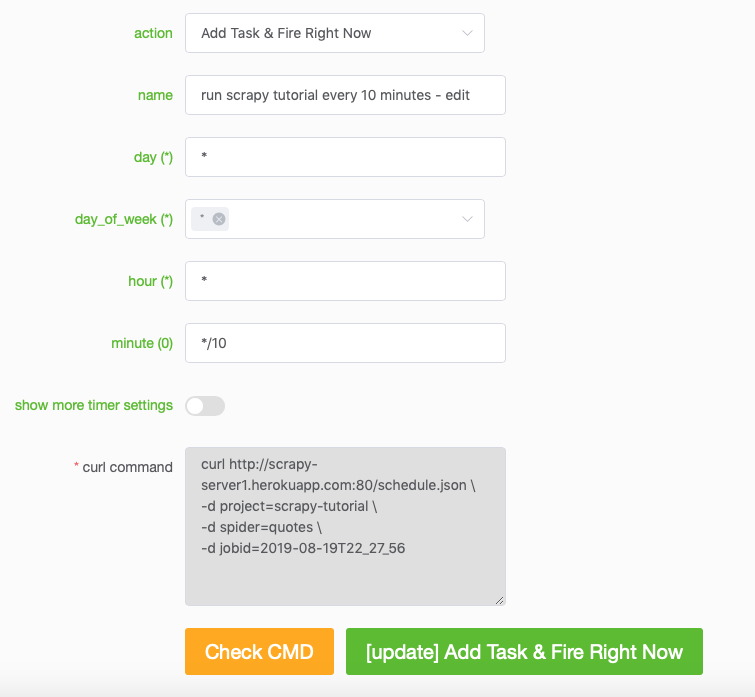755x697 pixels.
Task: Focus the task name text field
Action: 345,95
